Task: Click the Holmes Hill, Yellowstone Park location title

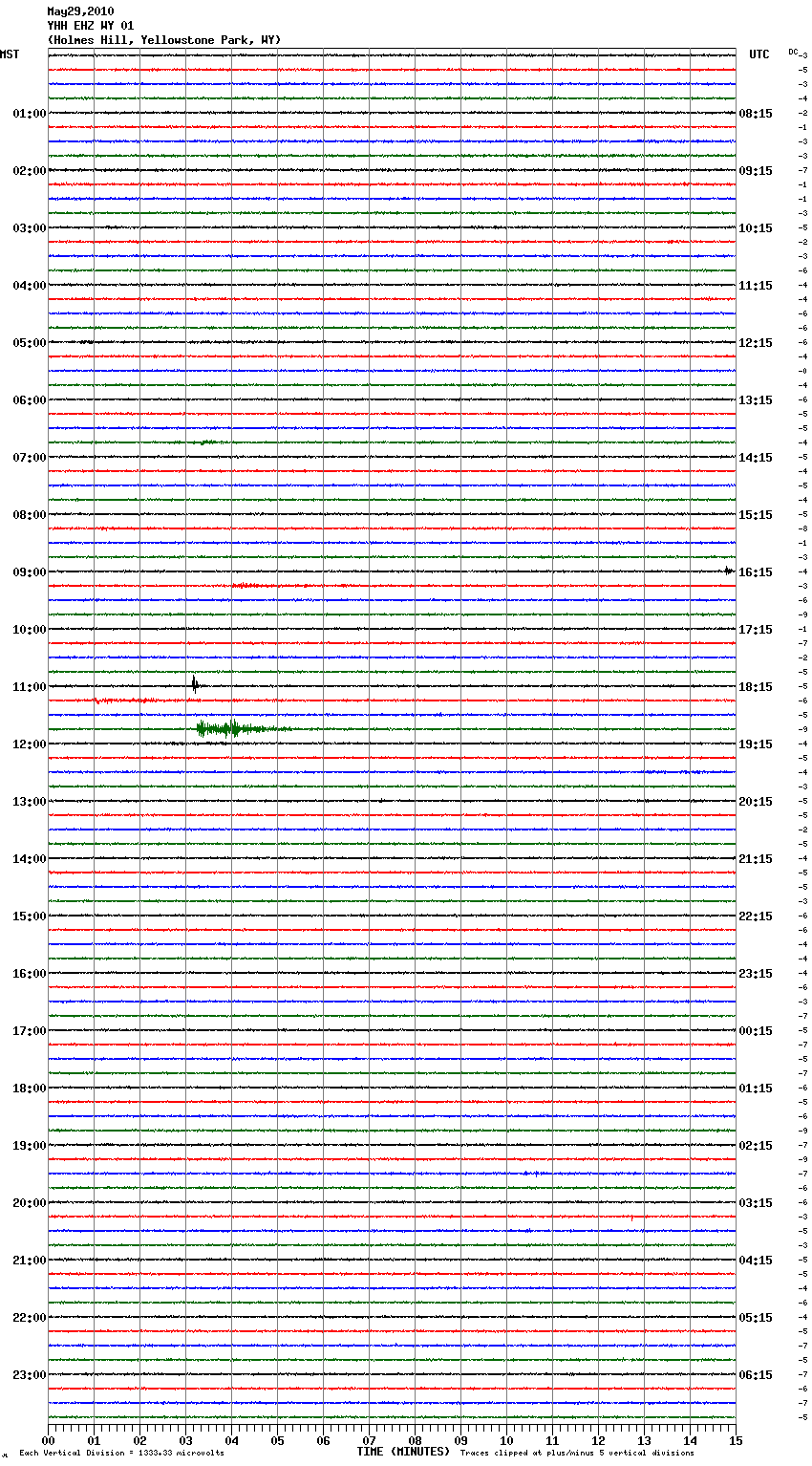Action: 164,40
